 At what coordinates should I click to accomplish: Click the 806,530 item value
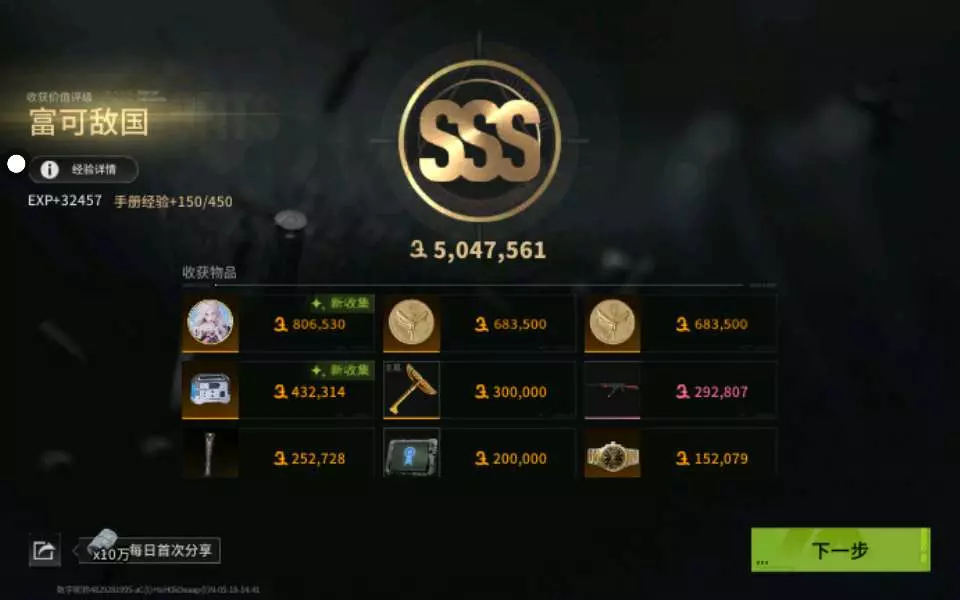click(x=310, y=324)
